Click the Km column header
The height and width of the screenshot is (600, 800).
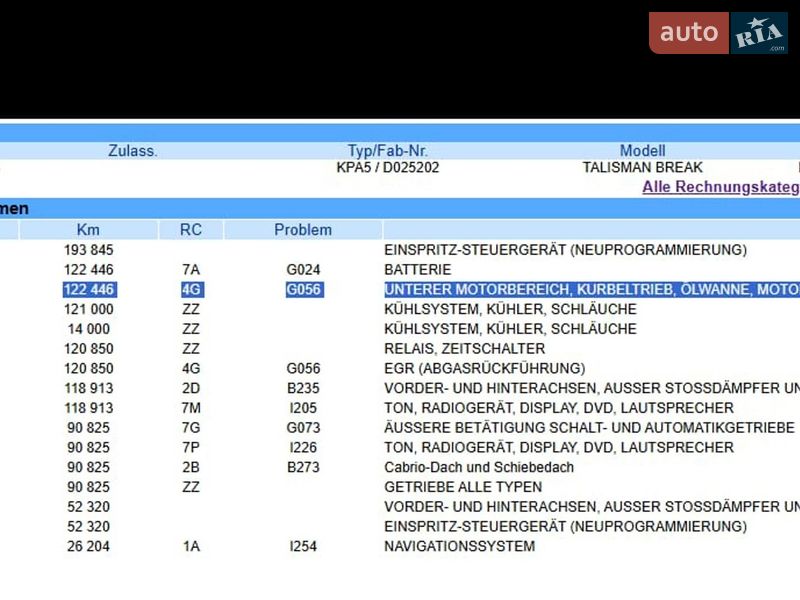pyautogui.click(x=88, y=230)
